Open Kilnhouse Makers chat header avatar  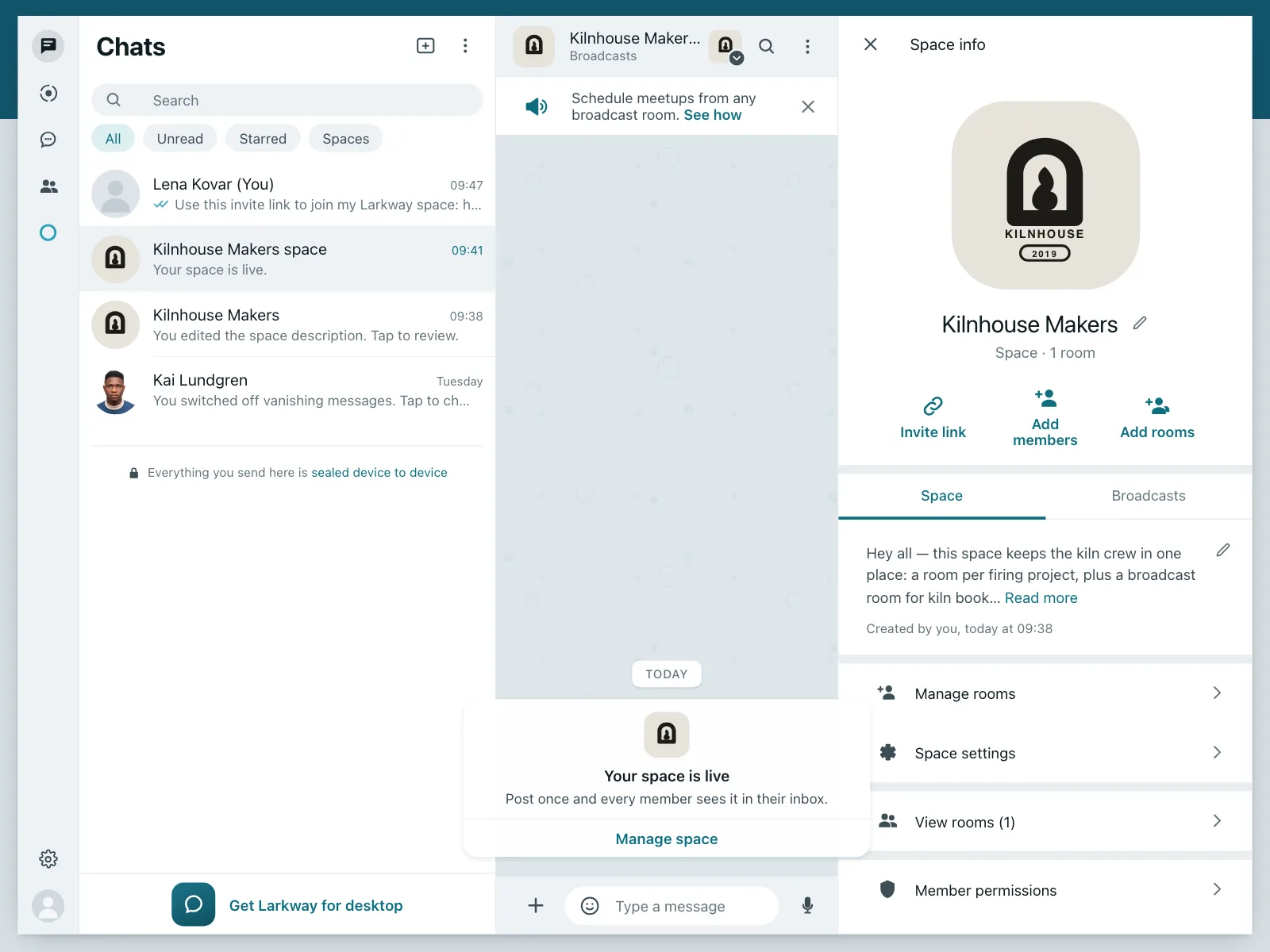click(534, 46)
